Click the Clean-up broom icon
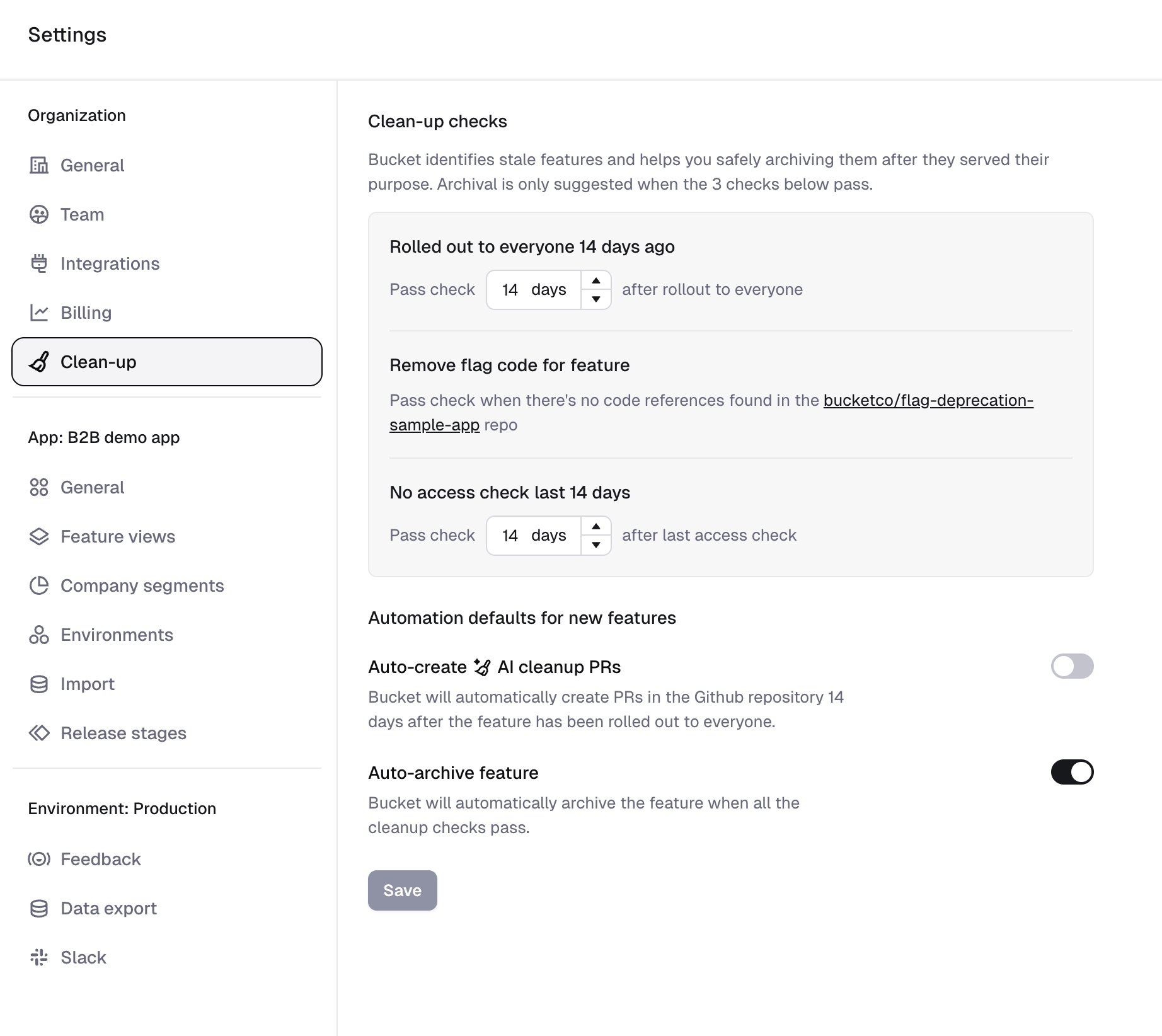Viewport: 1162px width, 1036px height. (x=39, y=362)
